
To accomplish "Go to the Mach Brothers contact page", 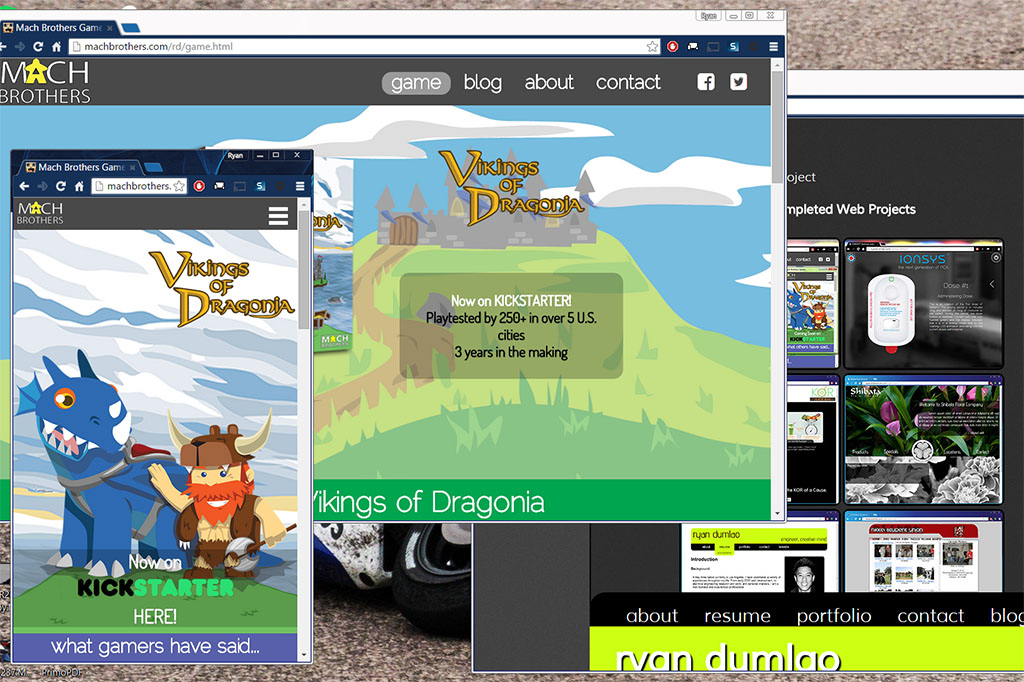I will point(628,82).
